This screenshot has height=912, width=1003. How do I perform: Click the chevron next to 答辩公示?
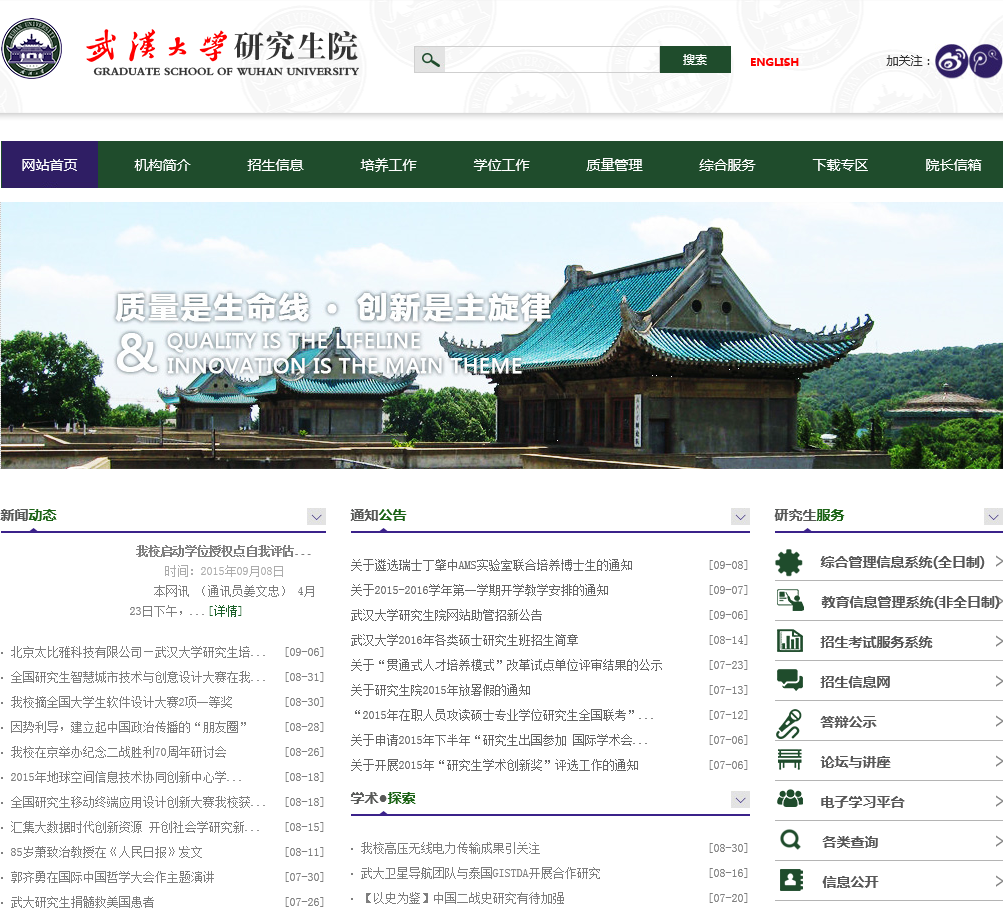click(x=999, y=721)
